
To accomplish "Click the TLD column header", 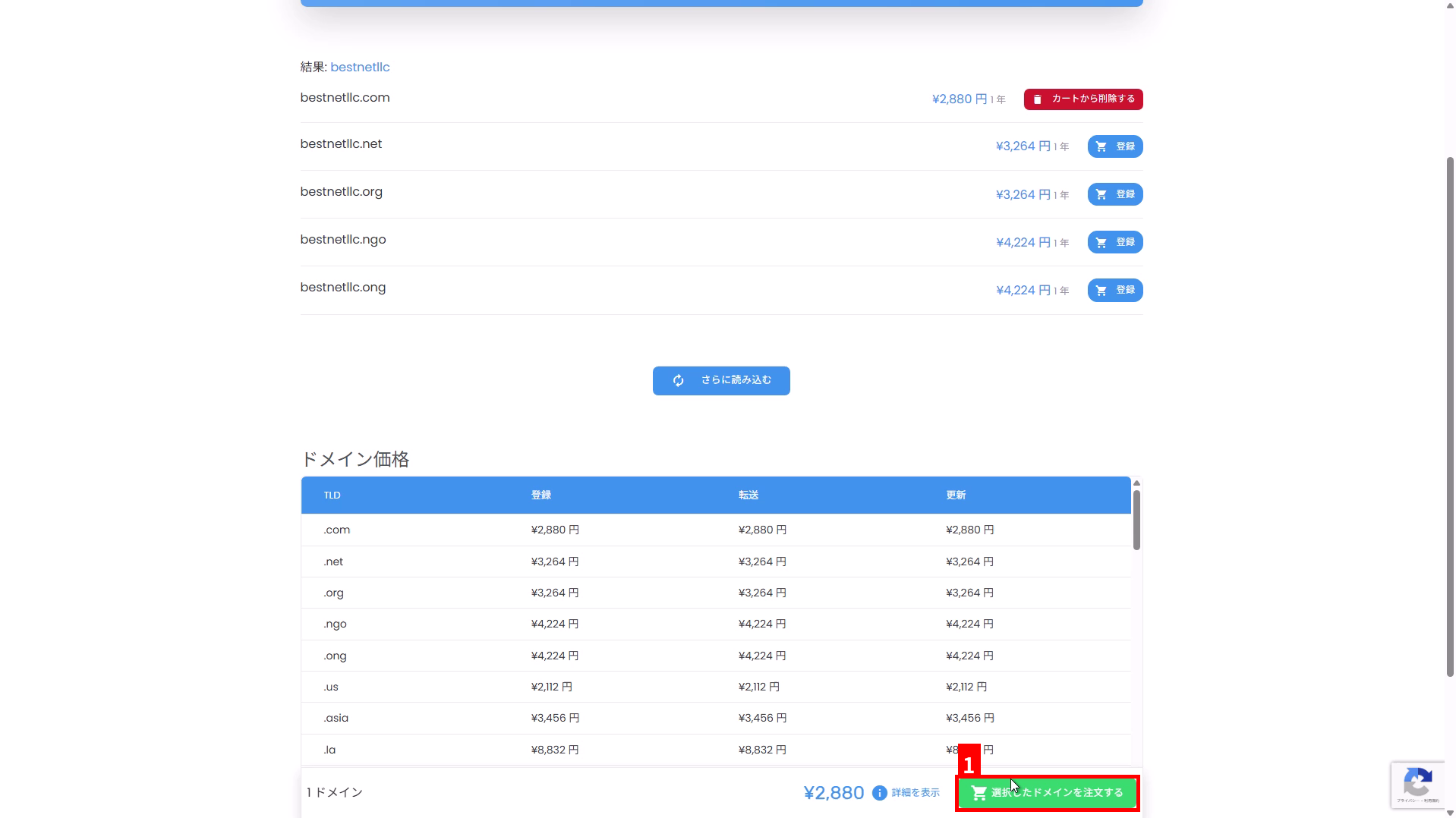I will 332,496.
